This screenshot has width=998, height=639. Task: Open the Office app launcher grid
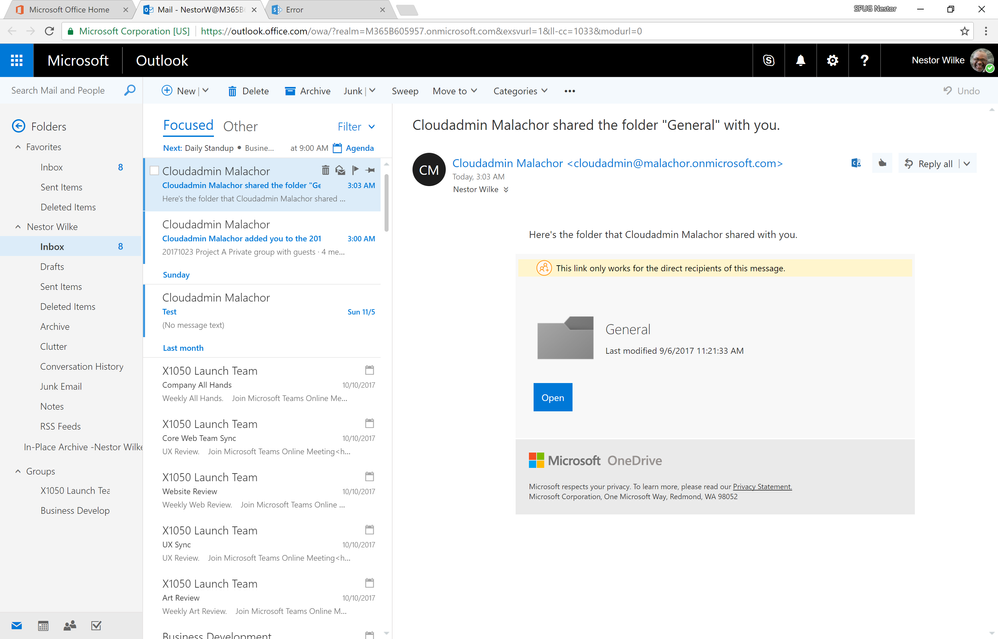[17, 60]
